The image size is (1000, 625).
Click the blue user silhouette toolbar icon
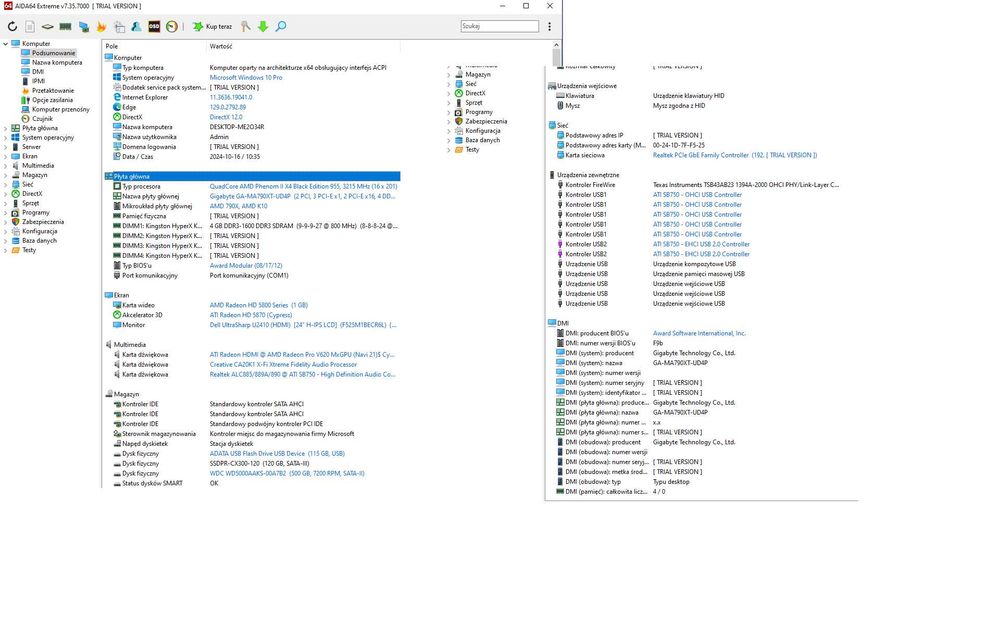pos(136,27)
